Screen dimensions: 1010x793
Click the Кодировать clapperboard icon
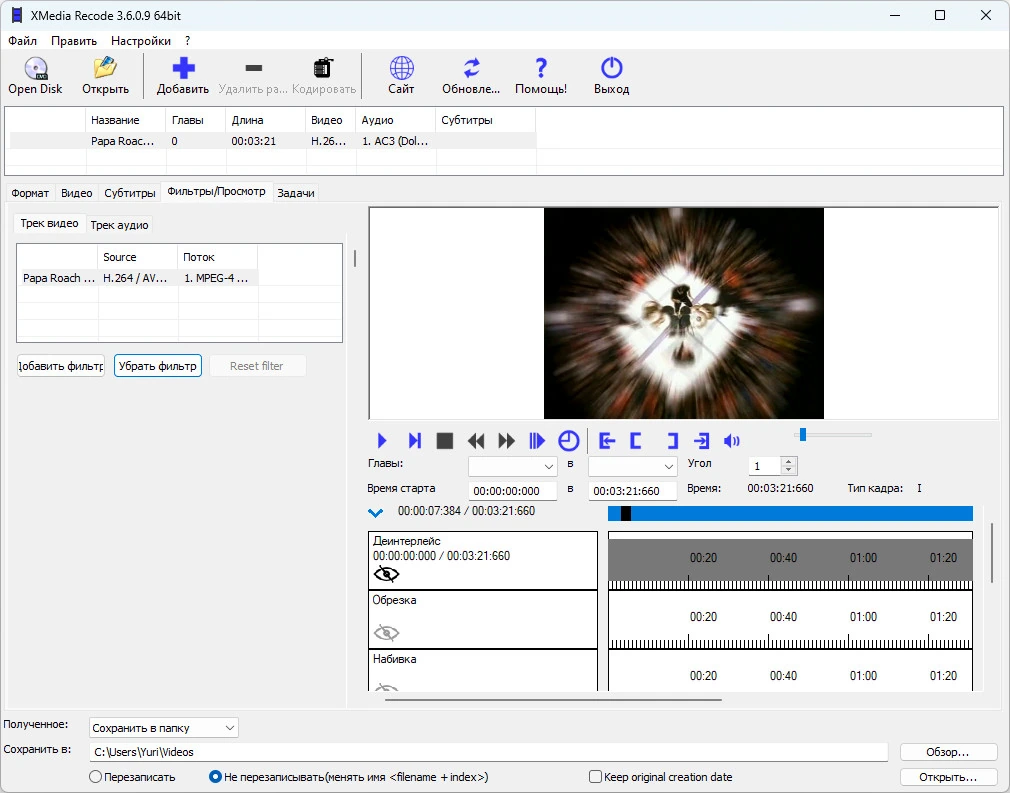pyautogui.click(x=323, y=68)
